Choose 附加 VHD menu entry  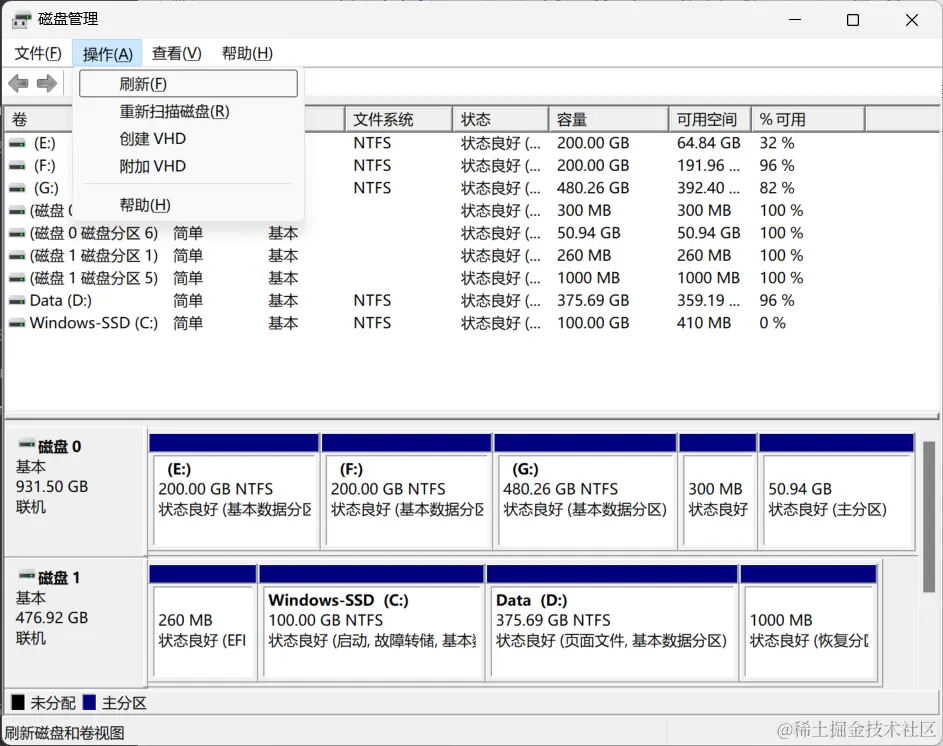coord(188,166)
